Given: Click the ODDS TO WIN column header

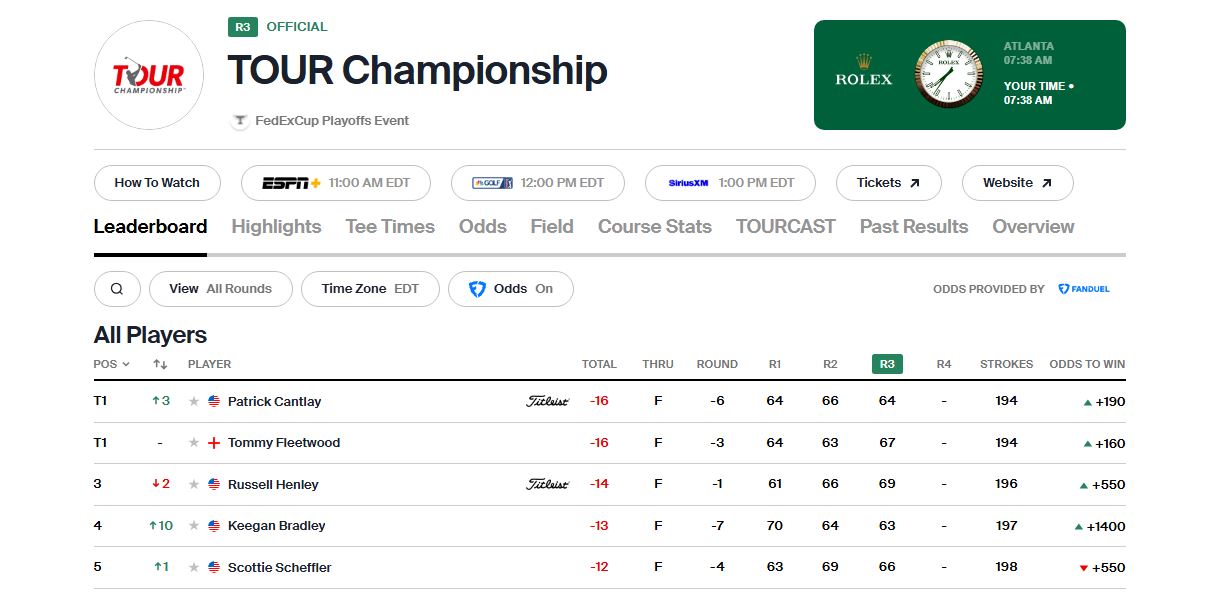Looking at the screenshot, I should tap(1087, 364).
